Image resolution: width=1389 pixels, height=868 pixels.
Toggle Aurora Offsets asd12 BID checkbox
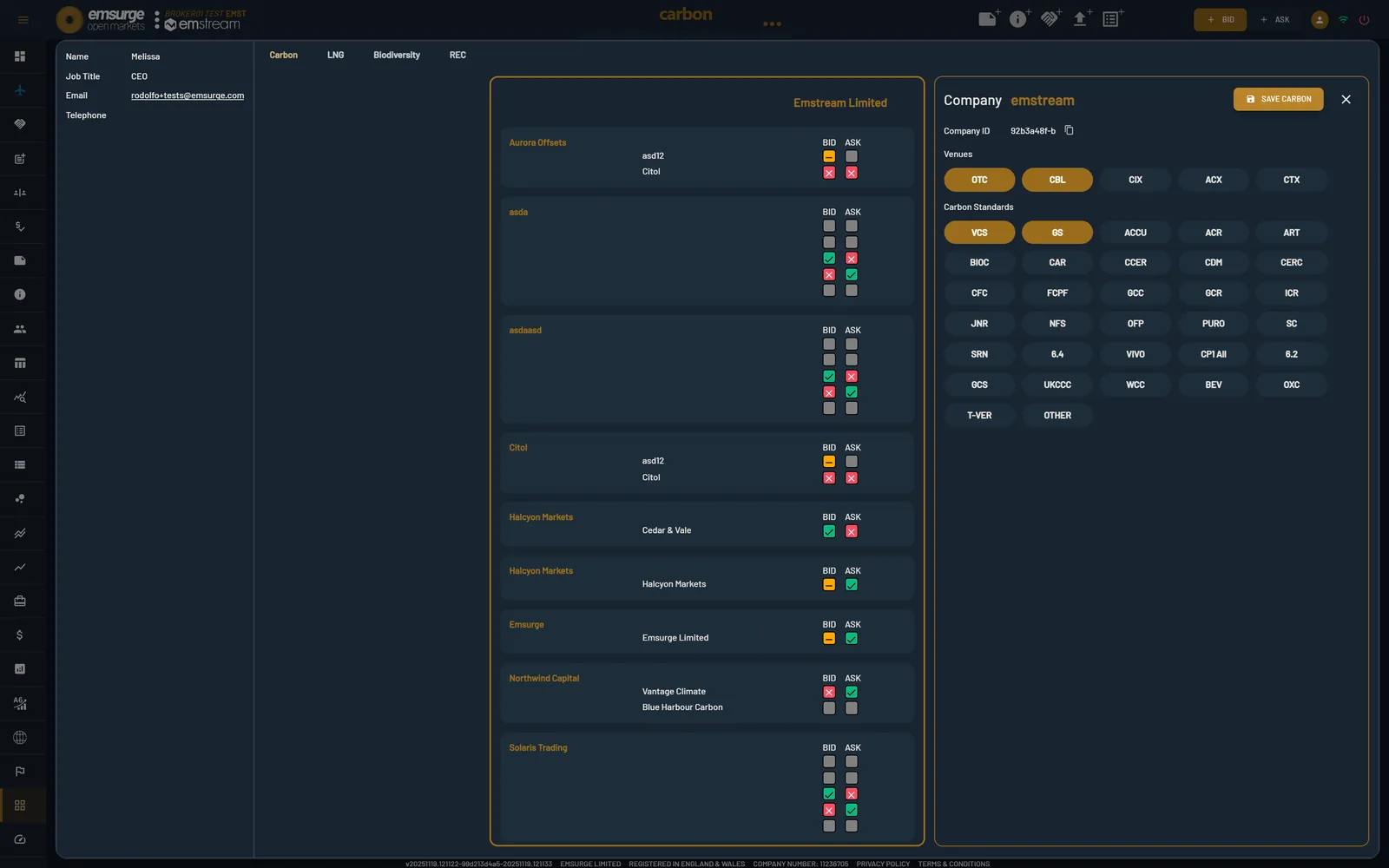pos(829,156)
